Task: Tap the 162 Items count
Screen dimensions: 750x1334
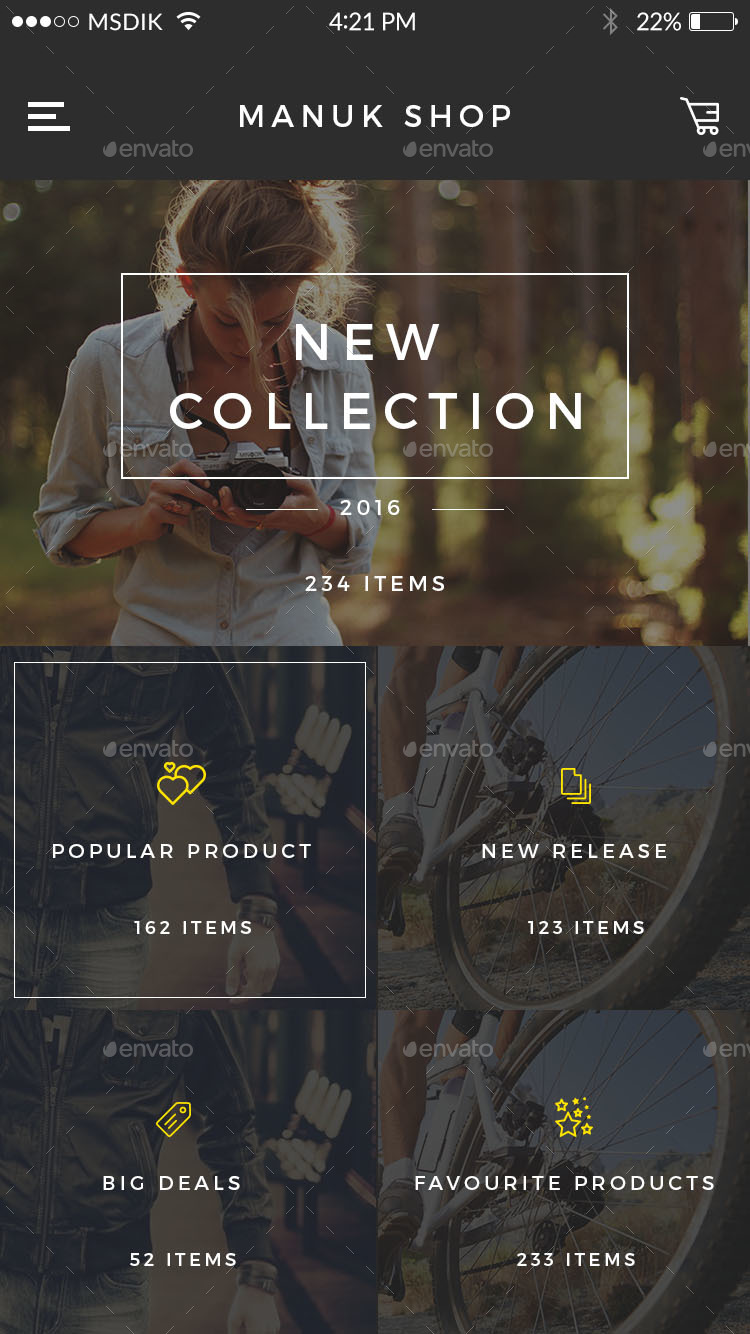Action: point(193,928)
